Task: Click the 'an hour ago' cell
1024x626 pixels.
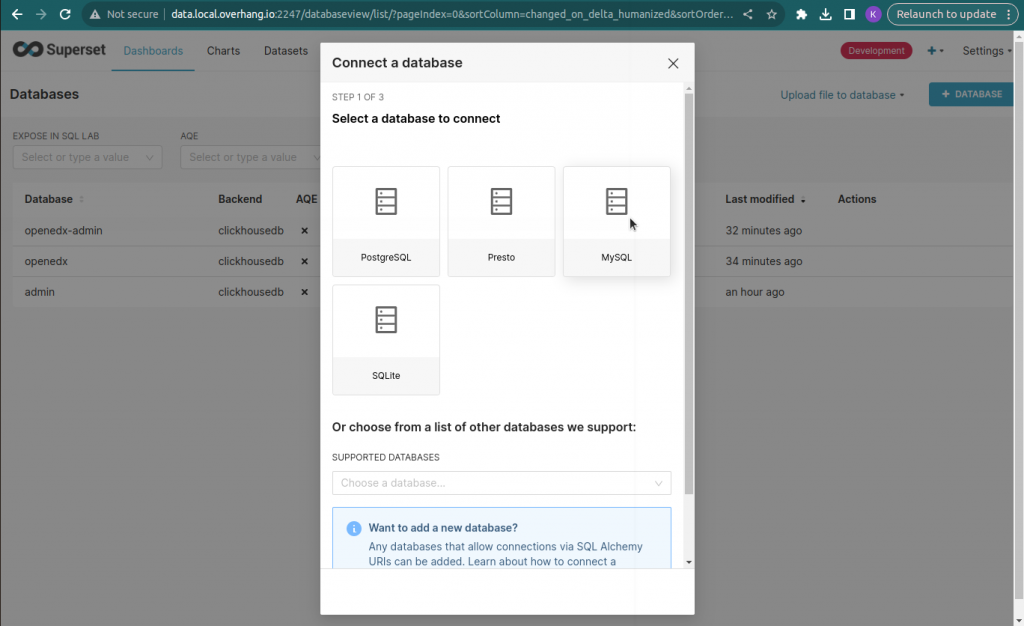Action: (x=755, y=292)
